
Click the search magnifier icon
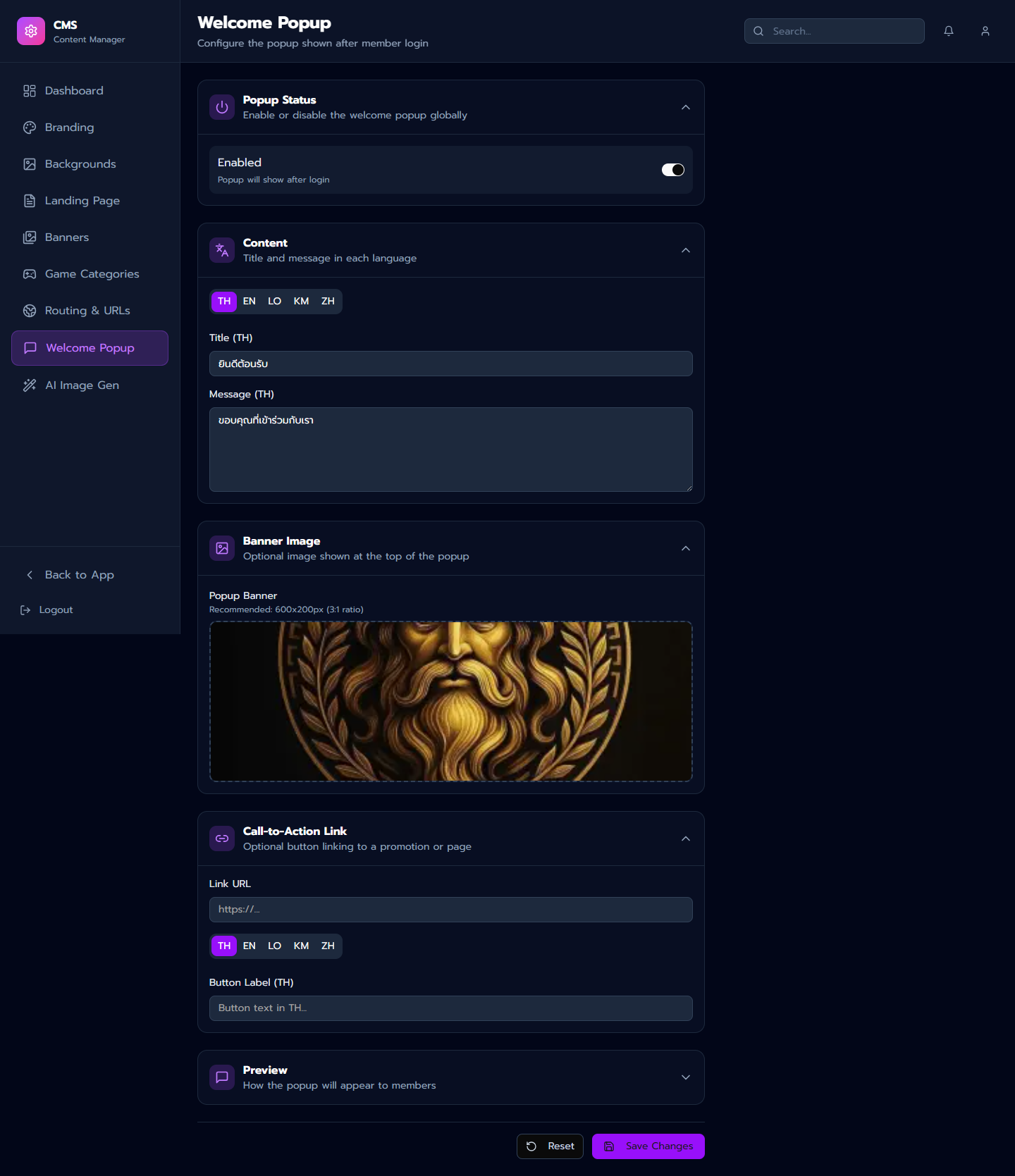click(758, 31)
